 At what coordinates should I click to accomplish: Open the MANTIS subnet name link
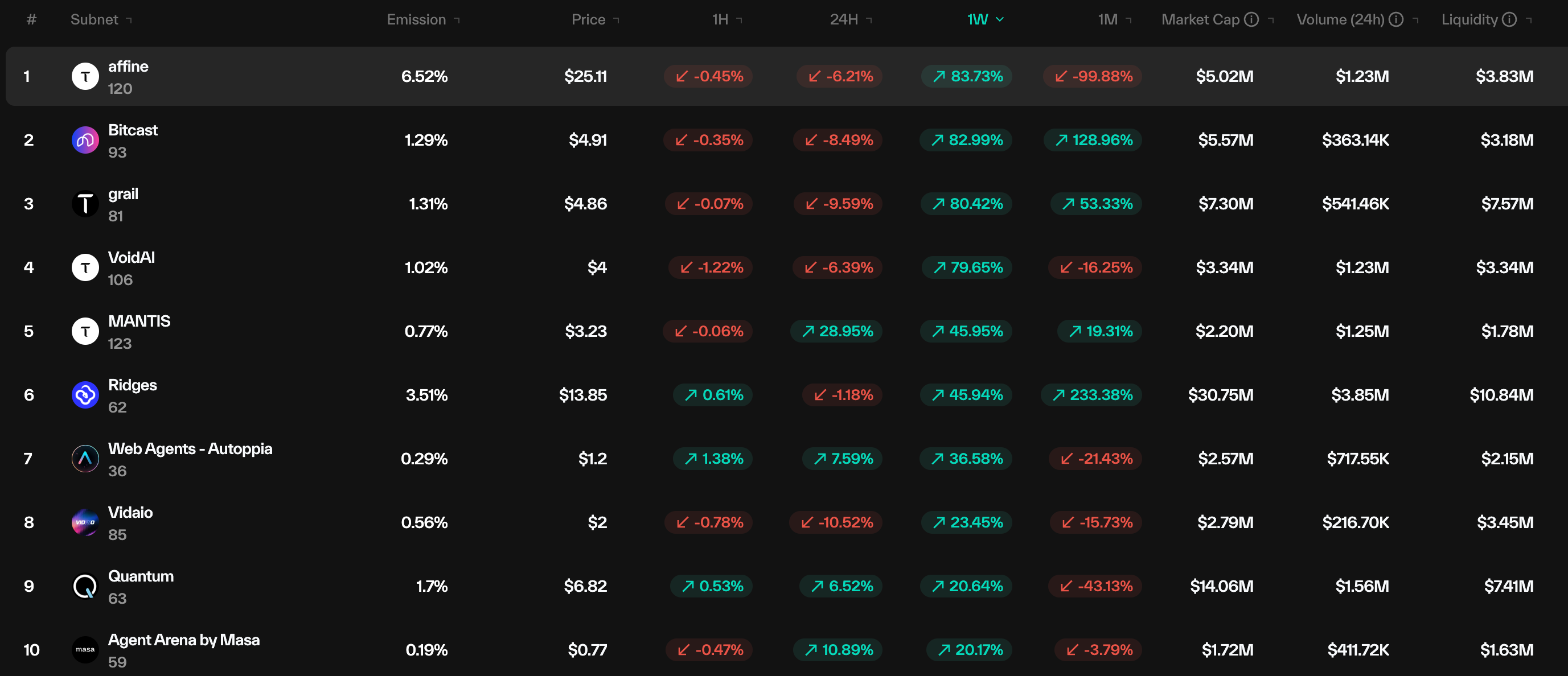(139, 321)
